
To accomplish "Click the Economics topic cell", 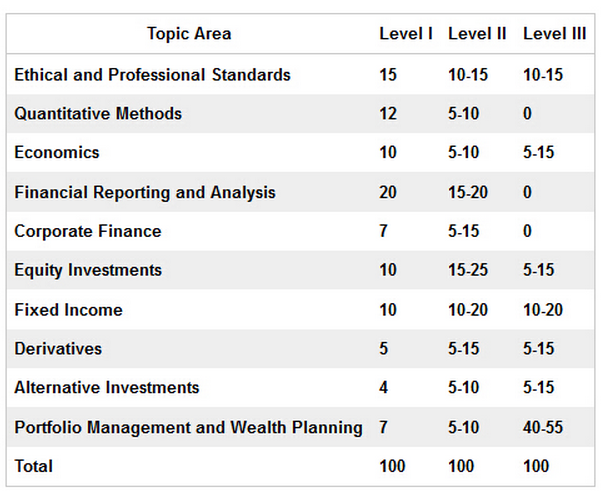I will point(57,153).
